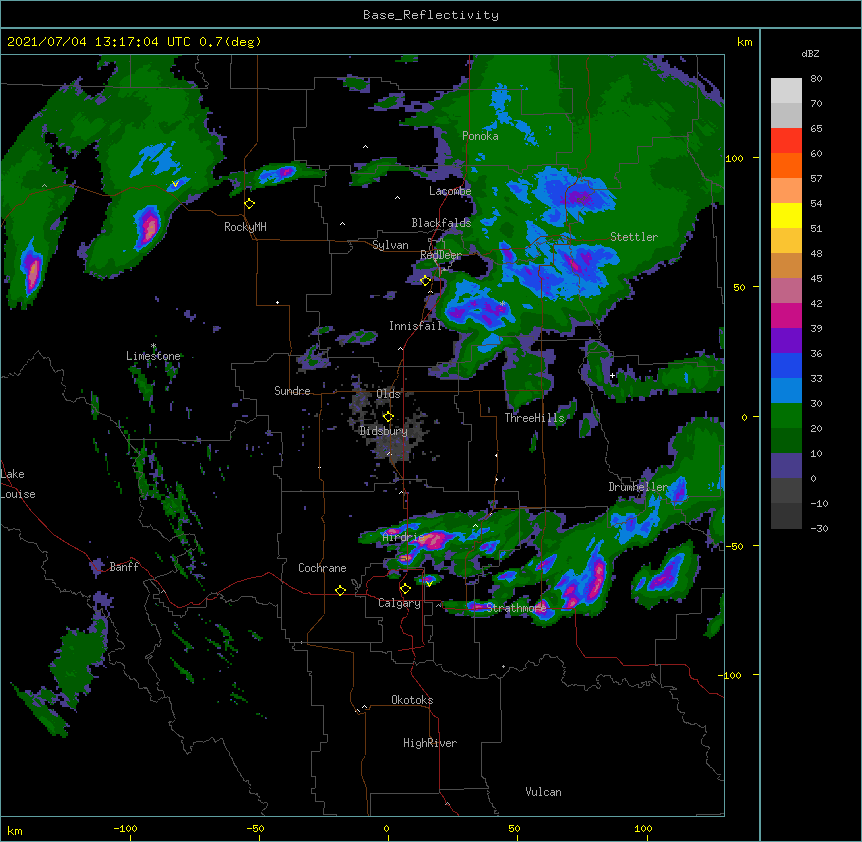Select the Limestone map label
The width and height of the screenshot is (862, 842).
pos(153,356)
